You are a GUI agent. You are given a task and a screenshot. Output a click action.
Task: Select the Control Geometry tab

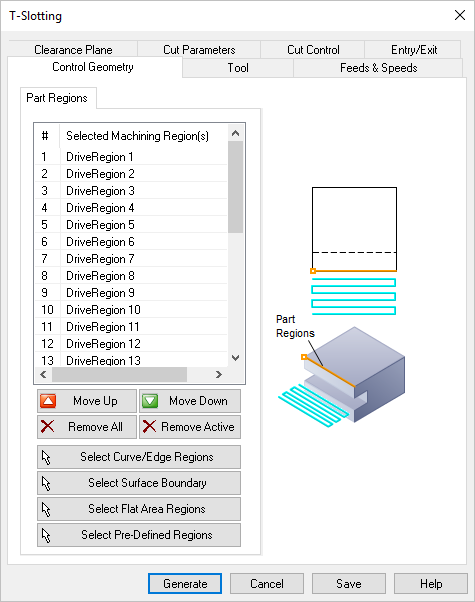click(93, 67)
